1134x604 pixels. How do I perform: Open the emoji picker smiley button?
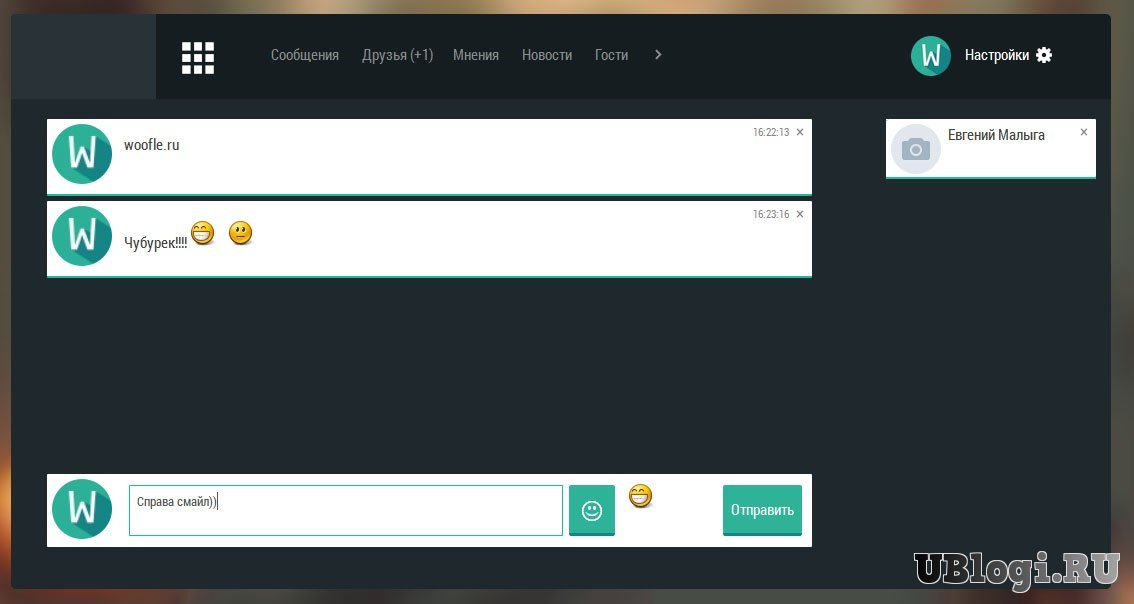(x=592, y=510)
